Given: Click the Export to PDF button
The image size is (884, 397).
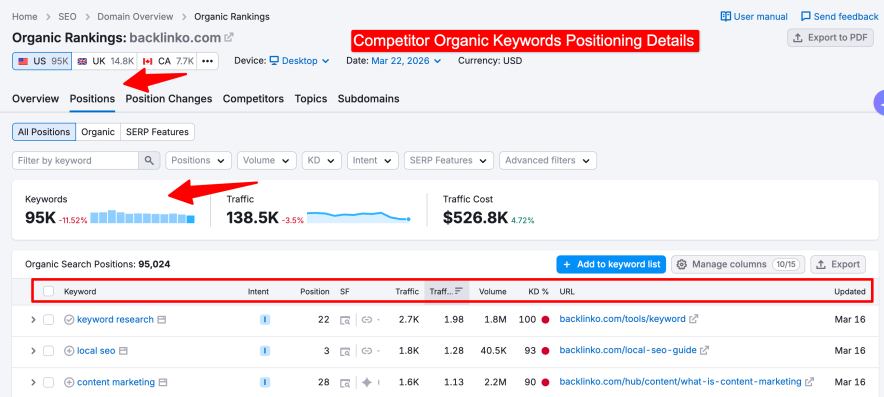Looking at the screenshot, I should [x=830, y=38].
